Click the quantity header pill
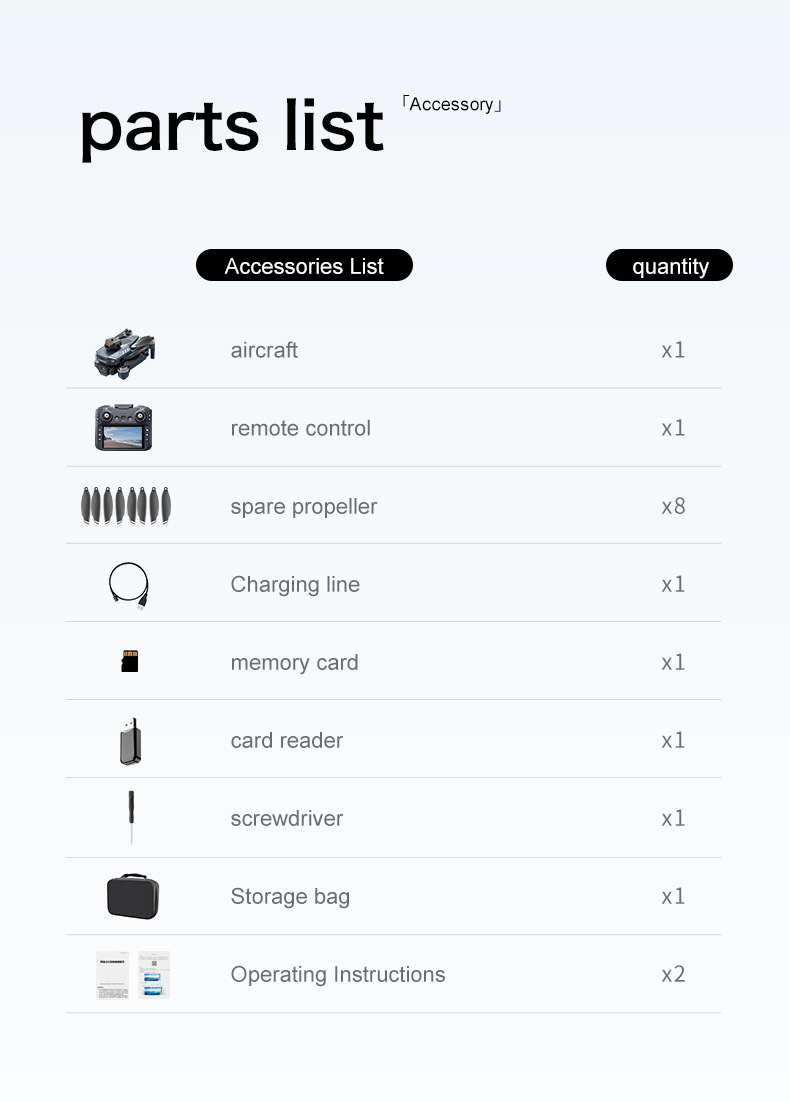The image size is (790, 1102). click(669, 266)
